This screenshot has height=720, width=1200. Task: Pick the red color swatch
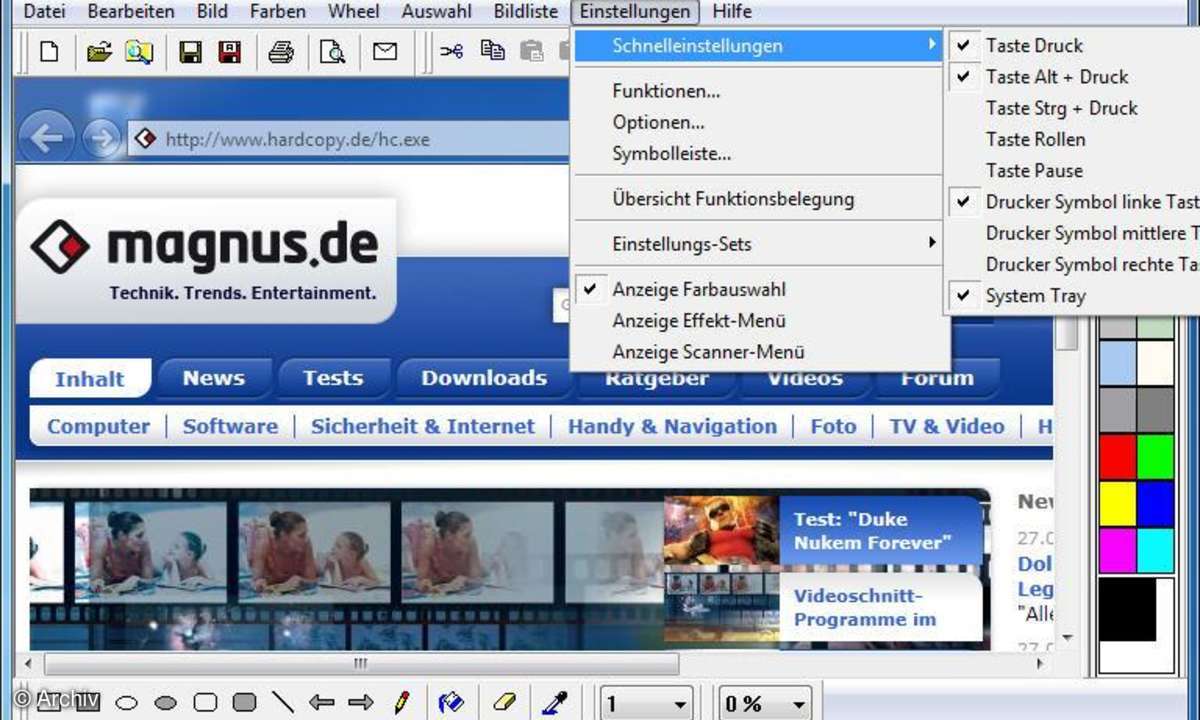1117,457
